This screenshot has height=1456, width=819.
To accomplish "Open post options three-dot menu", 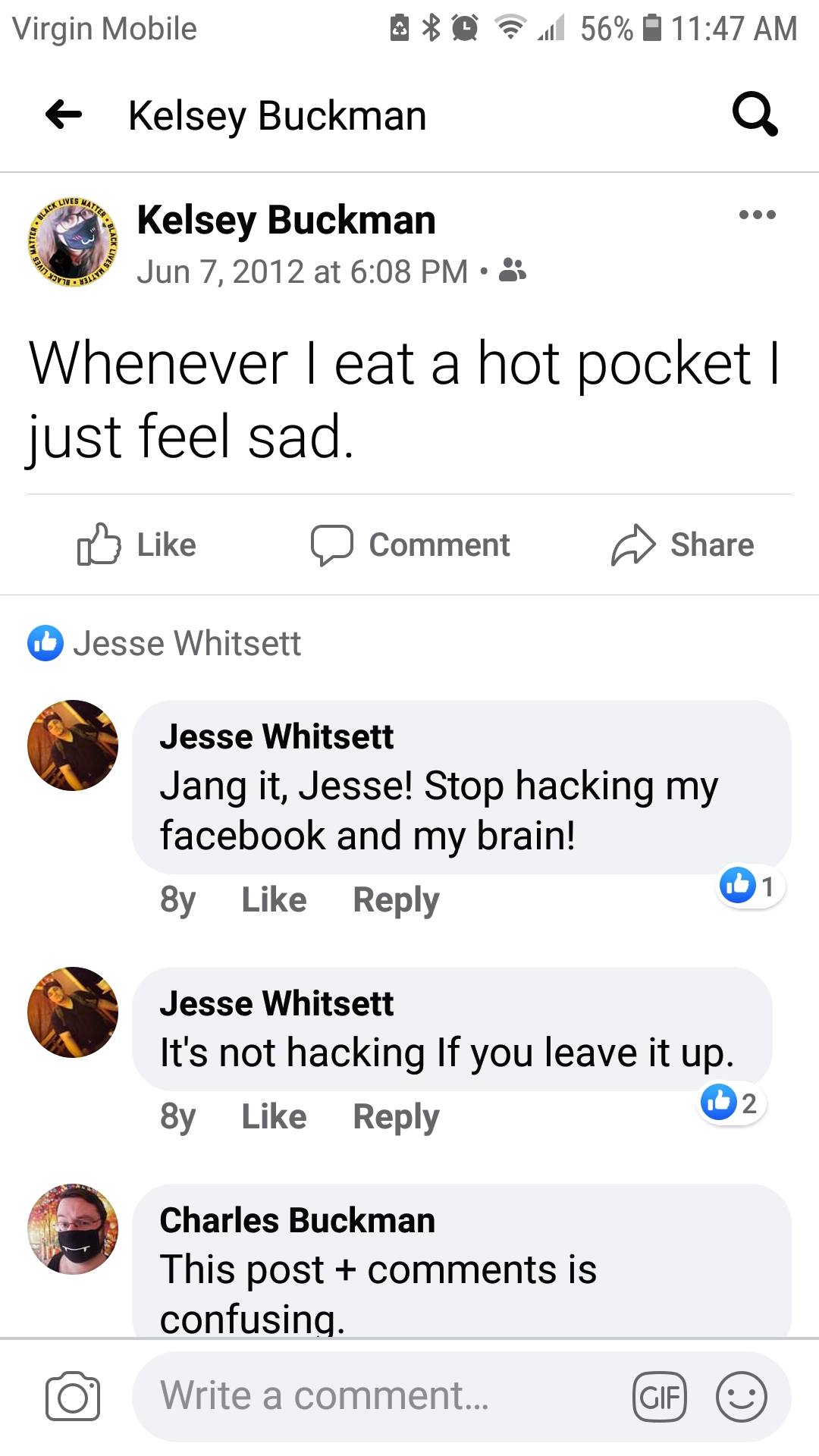I will [x=757, y=215].
